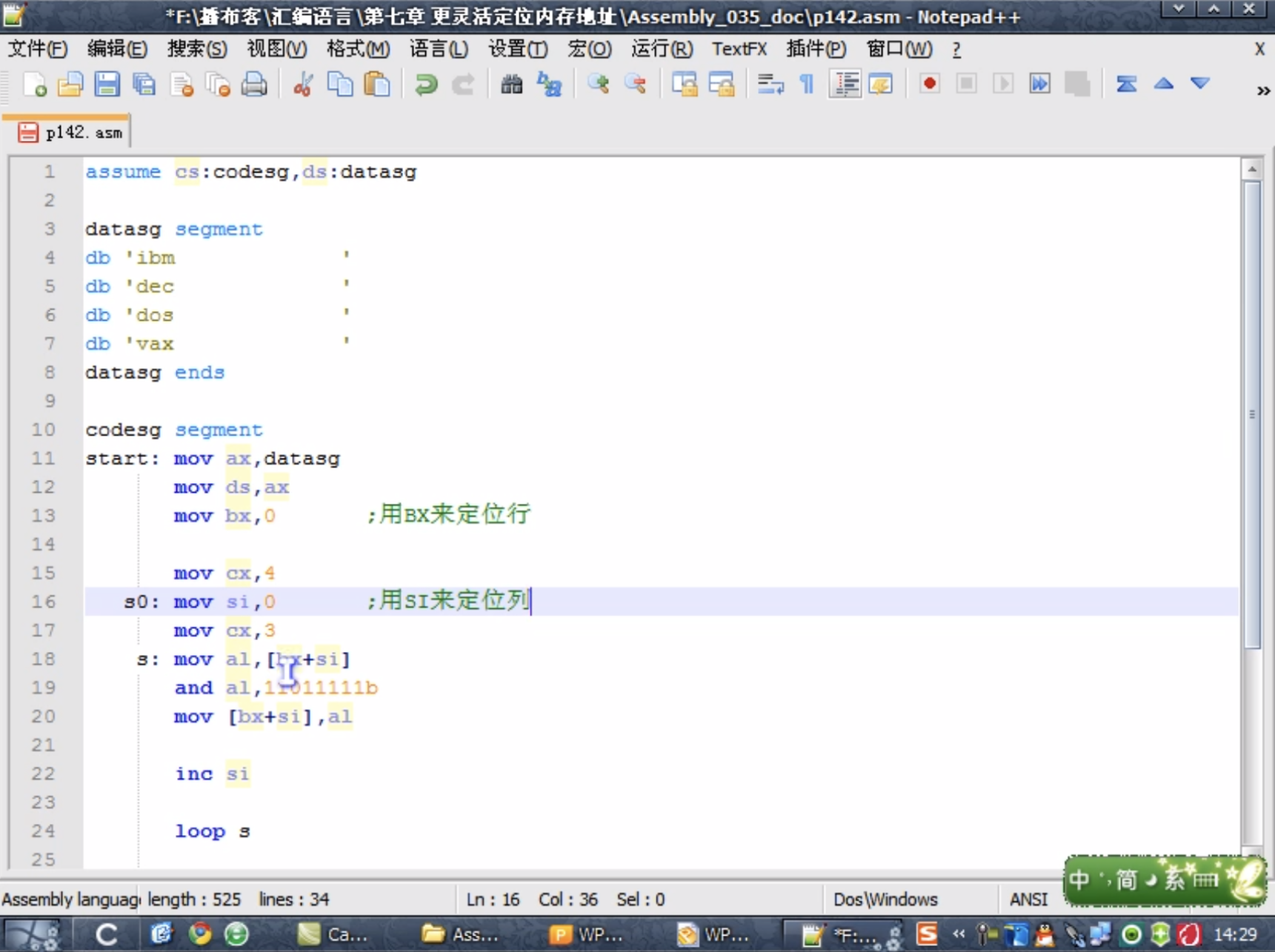The height and width of the screenshot is (952, 1275).
Task: Open the 宏(O) menu
Action: [x=590, y=49]
